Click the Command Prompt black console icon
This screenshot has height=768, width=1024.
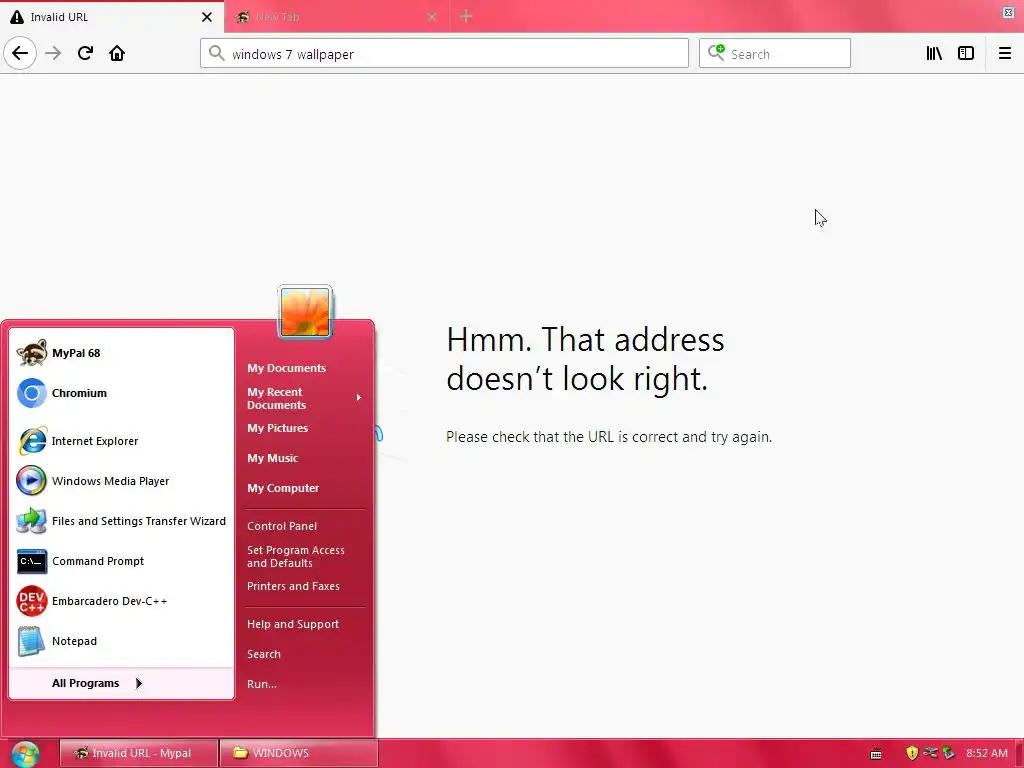pos(31,561)
